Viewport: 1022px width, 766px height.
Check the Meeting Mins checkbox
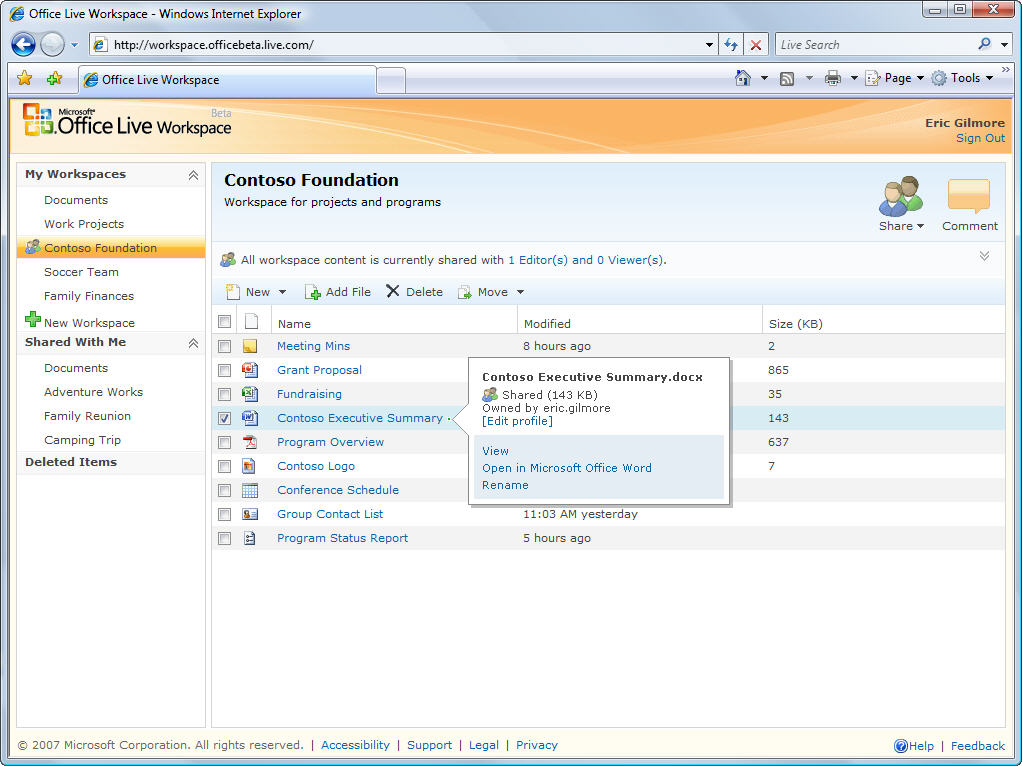pyautogui.click(x=225, y=346)
